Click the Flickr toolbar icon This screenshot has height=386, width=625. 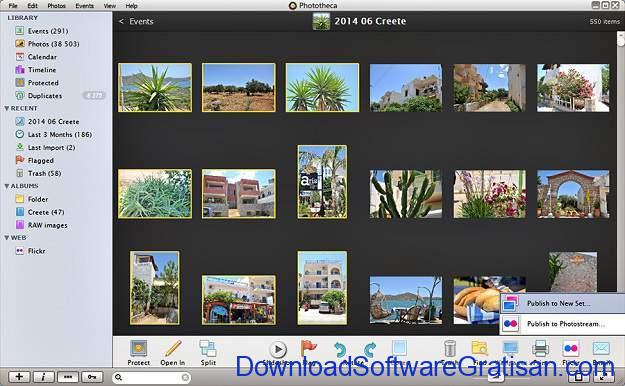tap(570, 349)
